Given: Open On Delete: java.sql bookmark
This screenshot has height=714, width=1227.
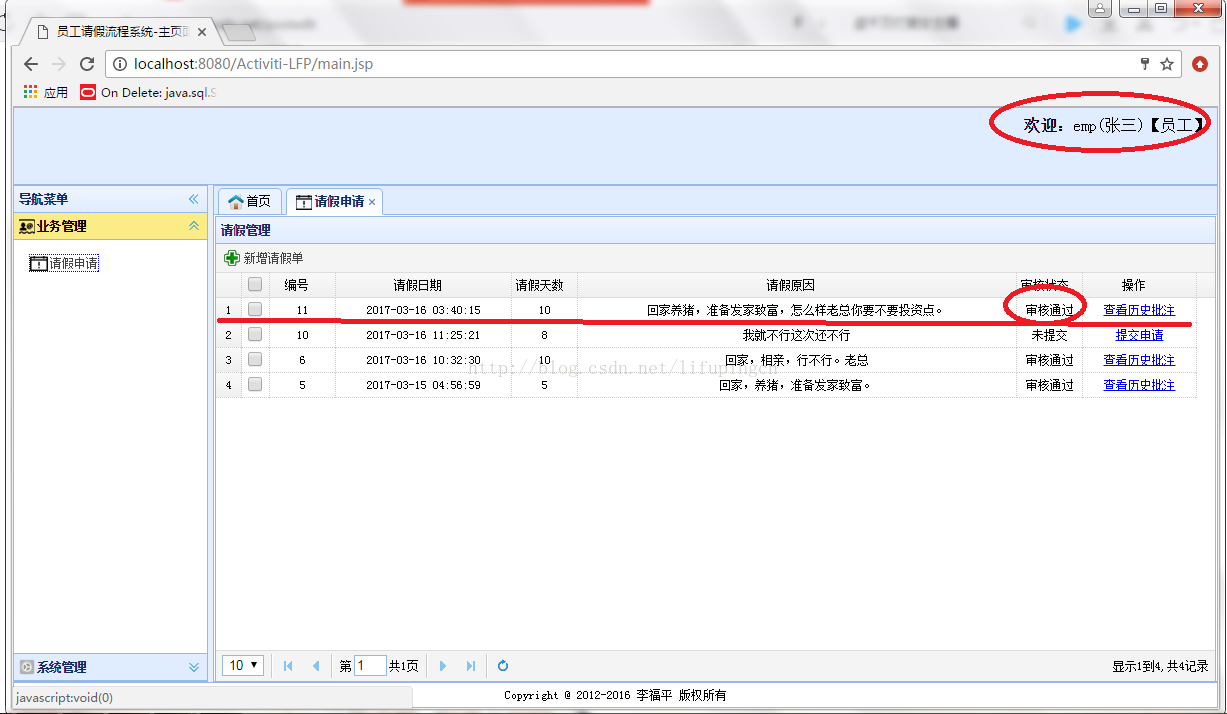Looking at the screenshot, I should tap(148, 92).
